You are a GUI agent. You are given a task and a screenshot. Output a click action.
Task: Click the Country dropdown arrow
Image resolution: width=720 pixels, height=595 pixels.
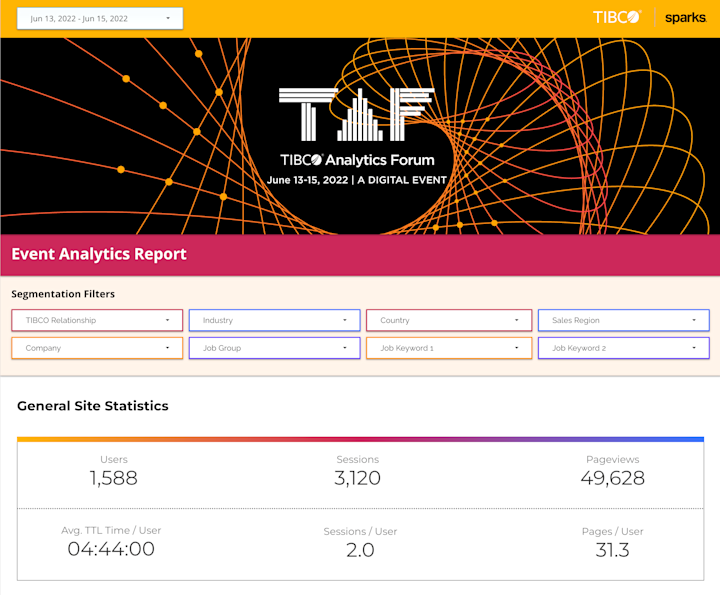click(517, 320)
